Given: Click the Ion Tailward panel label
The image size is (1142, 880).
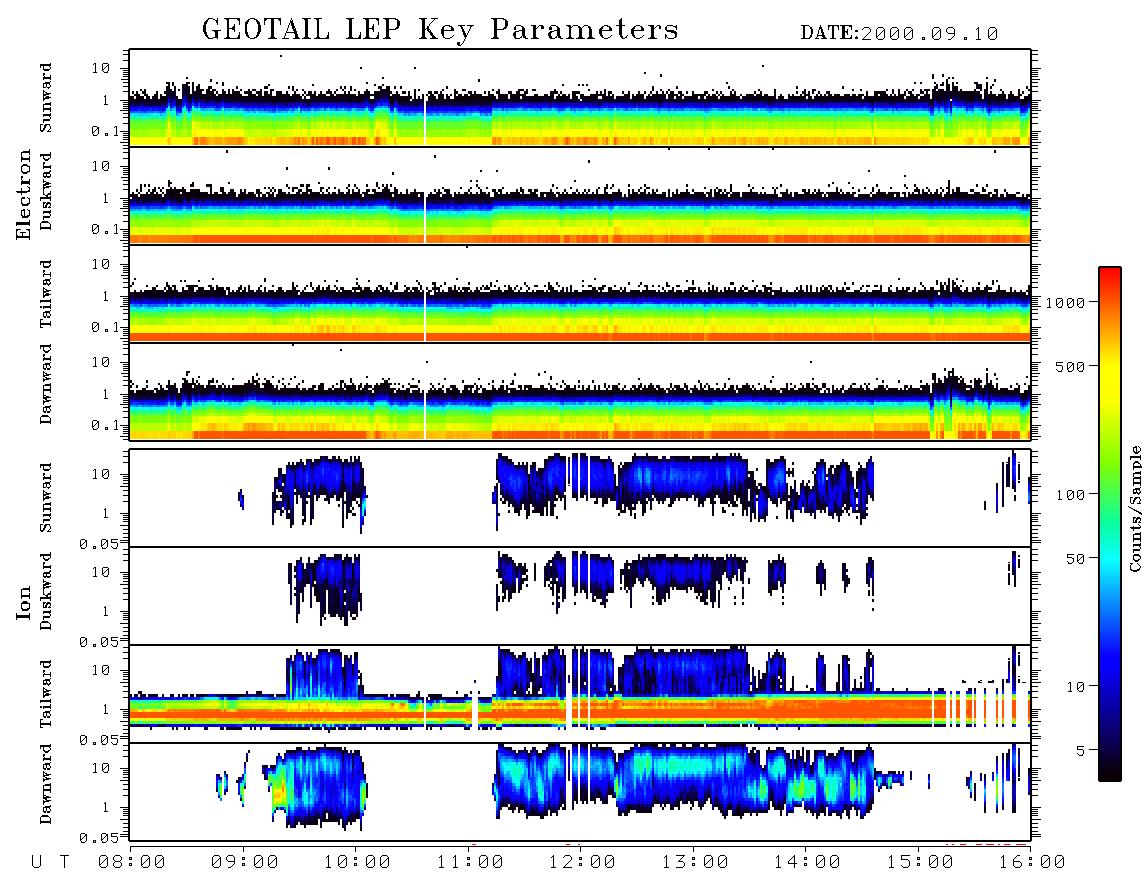Looking at the screenshot, I should point(46,694).
